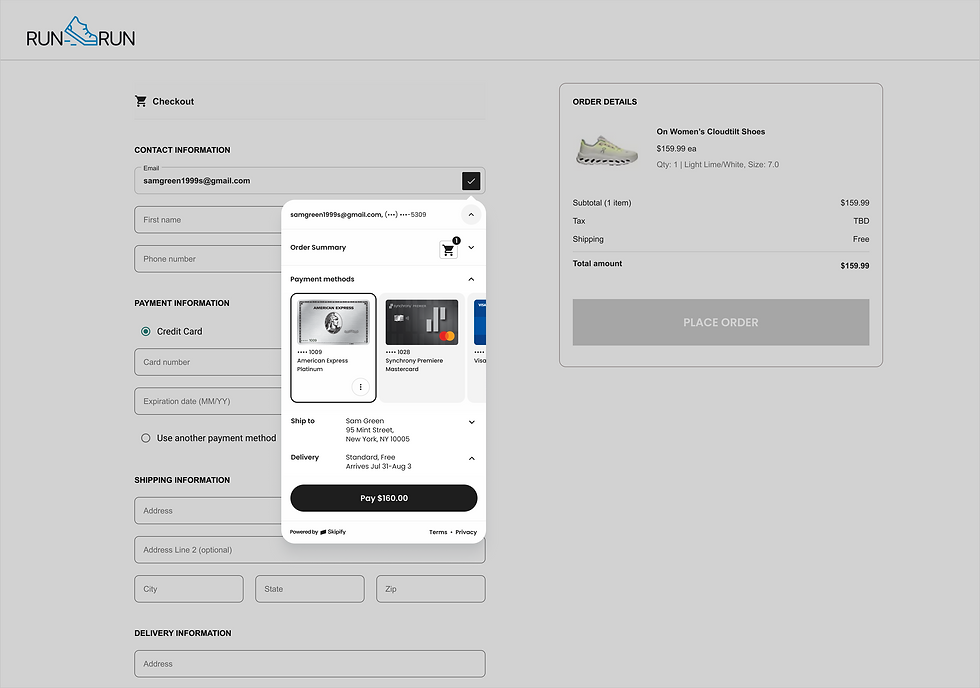
Task: Click the RunRun sneaker logo
Action: 81,32
